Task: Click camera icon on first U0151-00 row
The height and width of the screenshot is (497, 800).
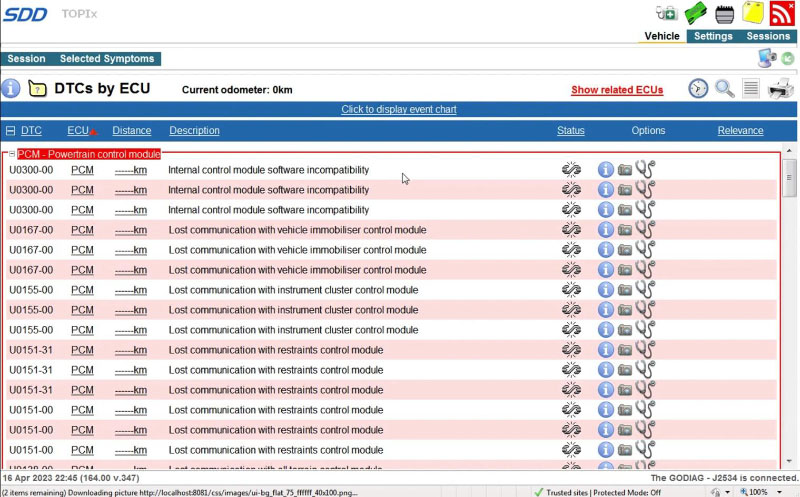Action: click(x=624, y=410)
